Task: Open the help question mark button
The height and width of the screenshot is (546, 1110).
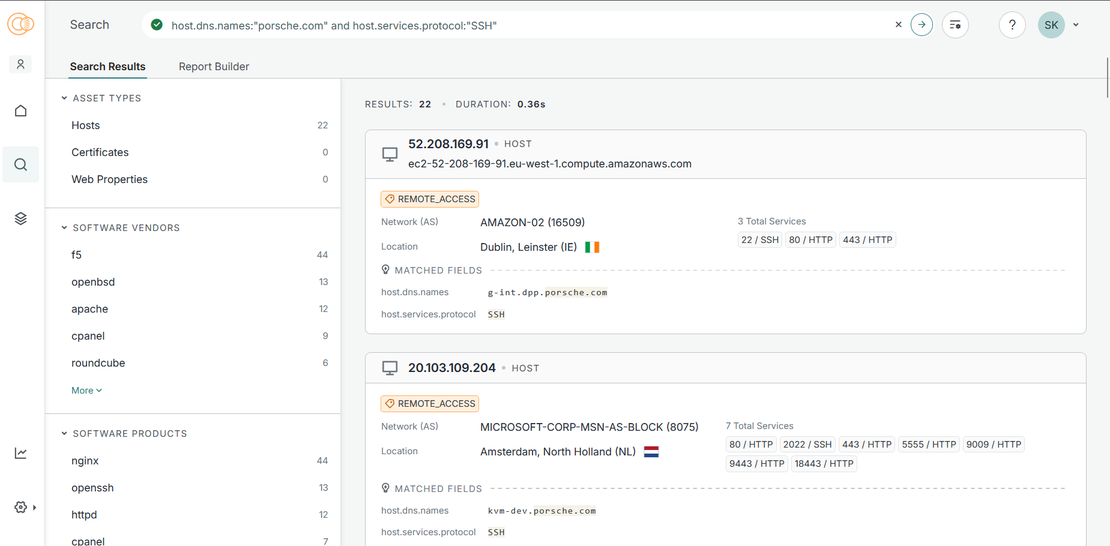Action: (x=1012, y=25)
